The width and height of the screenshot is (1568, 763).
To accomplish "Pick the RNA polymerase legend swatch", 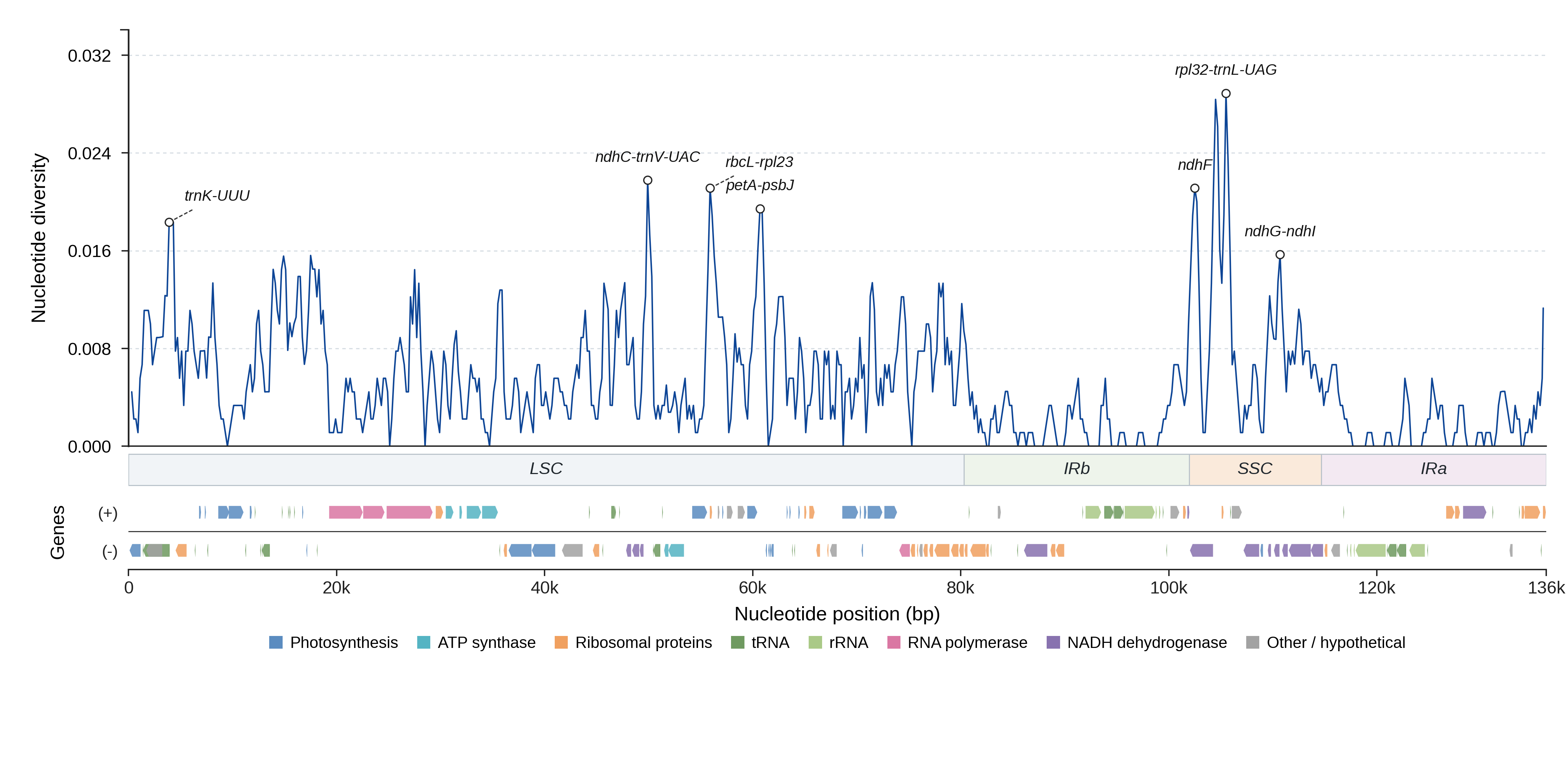I will [894, 642].
